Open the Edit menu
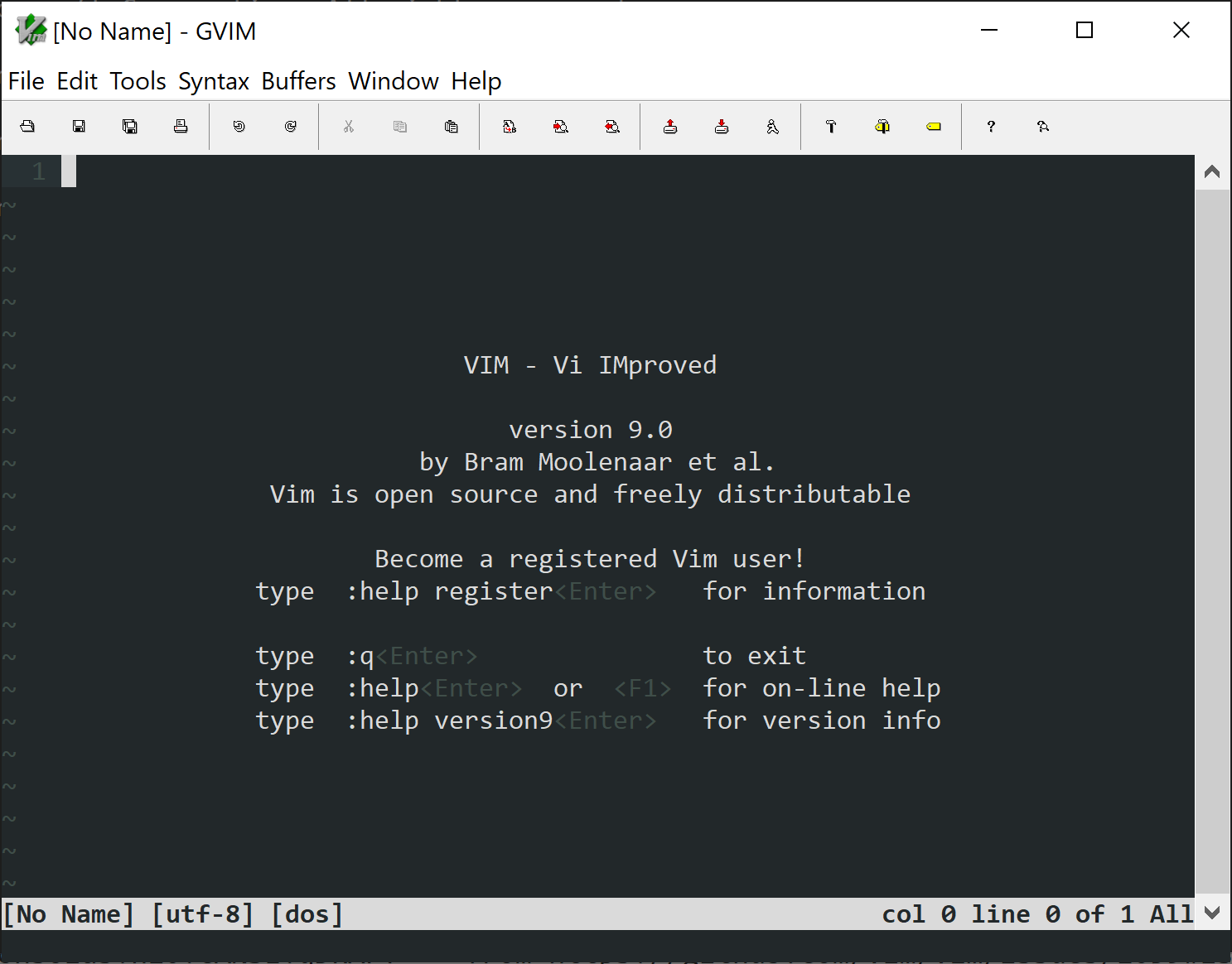Image resolution: width=1232 pixels, height=964 pixels. pyautogui.click(x=77, y=81)
